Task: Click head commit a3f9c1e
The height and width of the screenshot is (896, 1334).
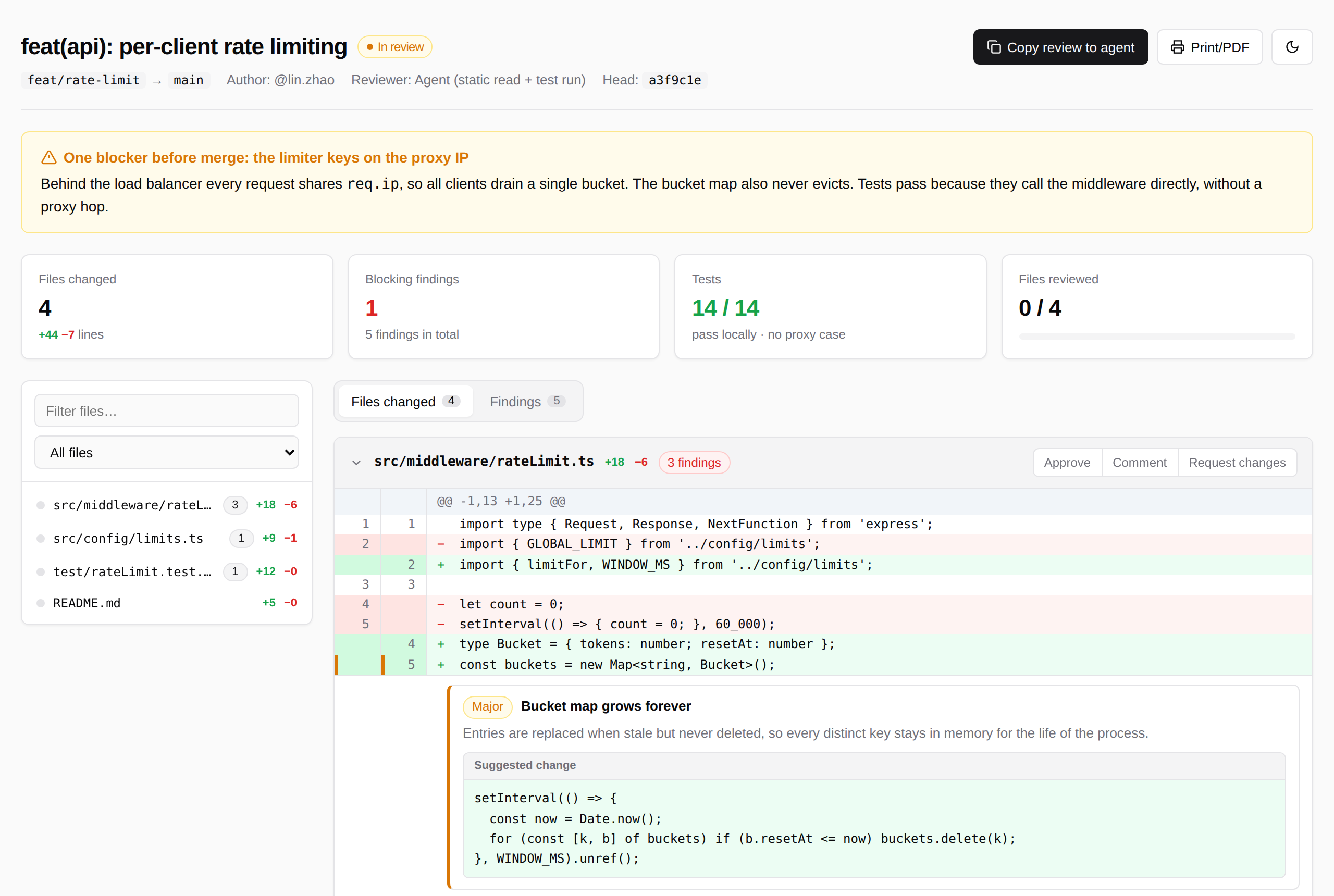Action: 674,80
